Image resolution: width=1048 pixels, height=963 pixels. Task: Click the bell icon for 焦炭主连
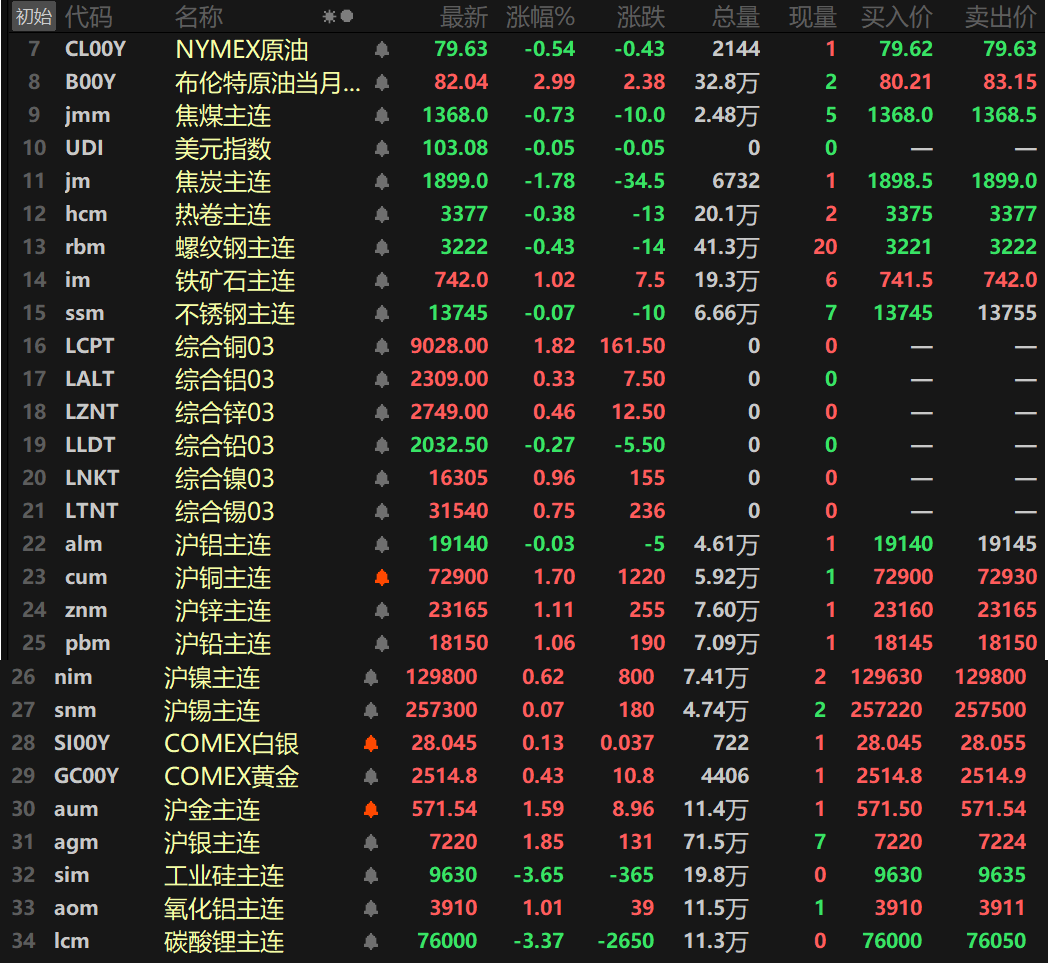382,181
